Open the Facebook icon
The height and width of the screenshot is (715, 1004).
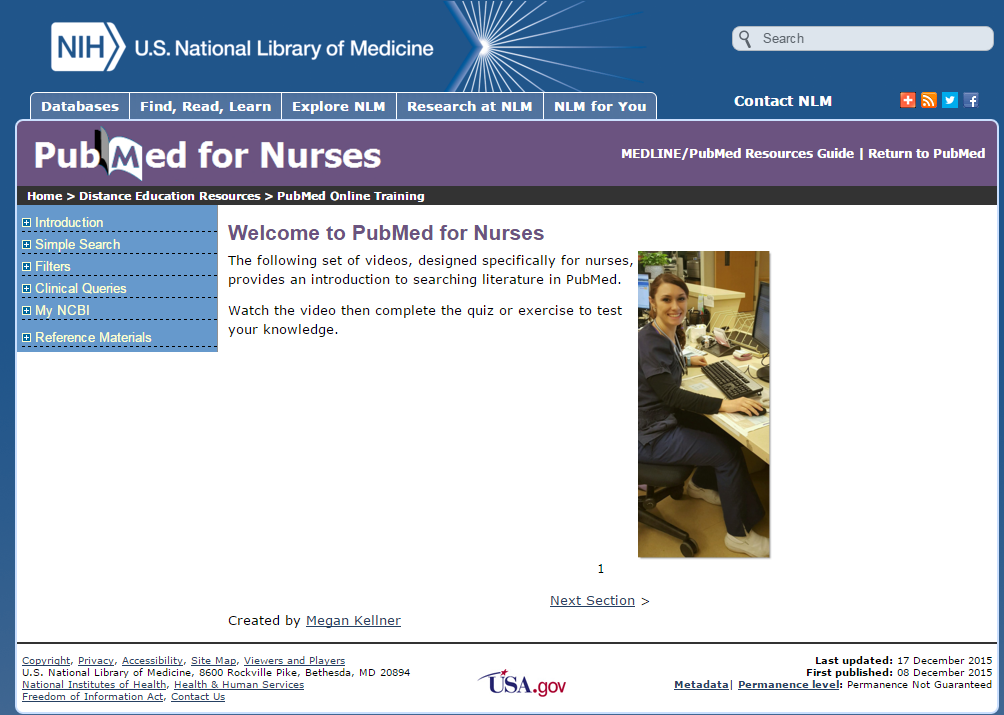971,100
